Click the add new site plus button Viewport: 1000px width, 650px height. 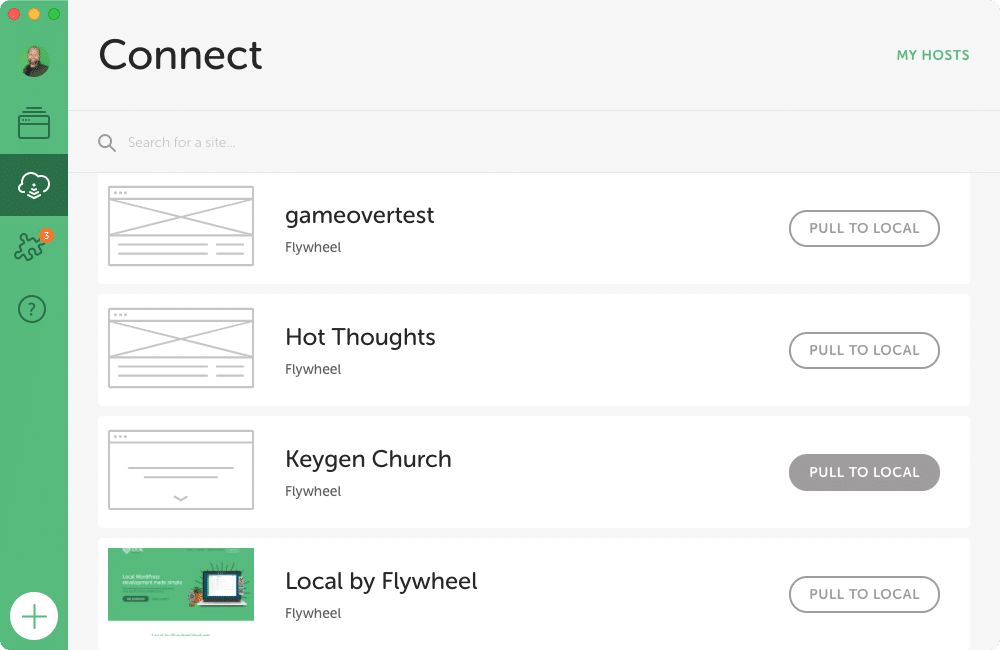34,616
